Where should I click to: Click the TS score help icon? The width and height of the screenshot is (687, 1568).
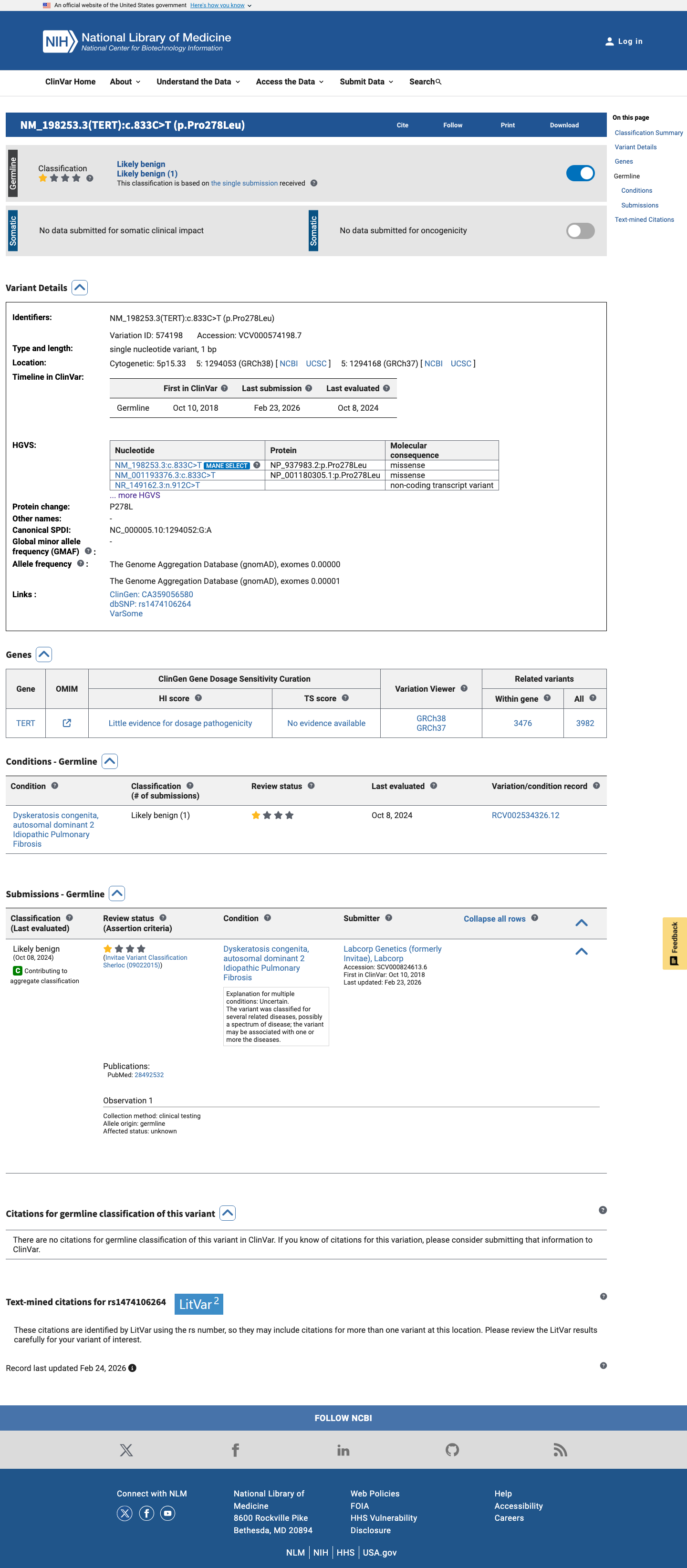pyautogui.click(x=345, y=698)
